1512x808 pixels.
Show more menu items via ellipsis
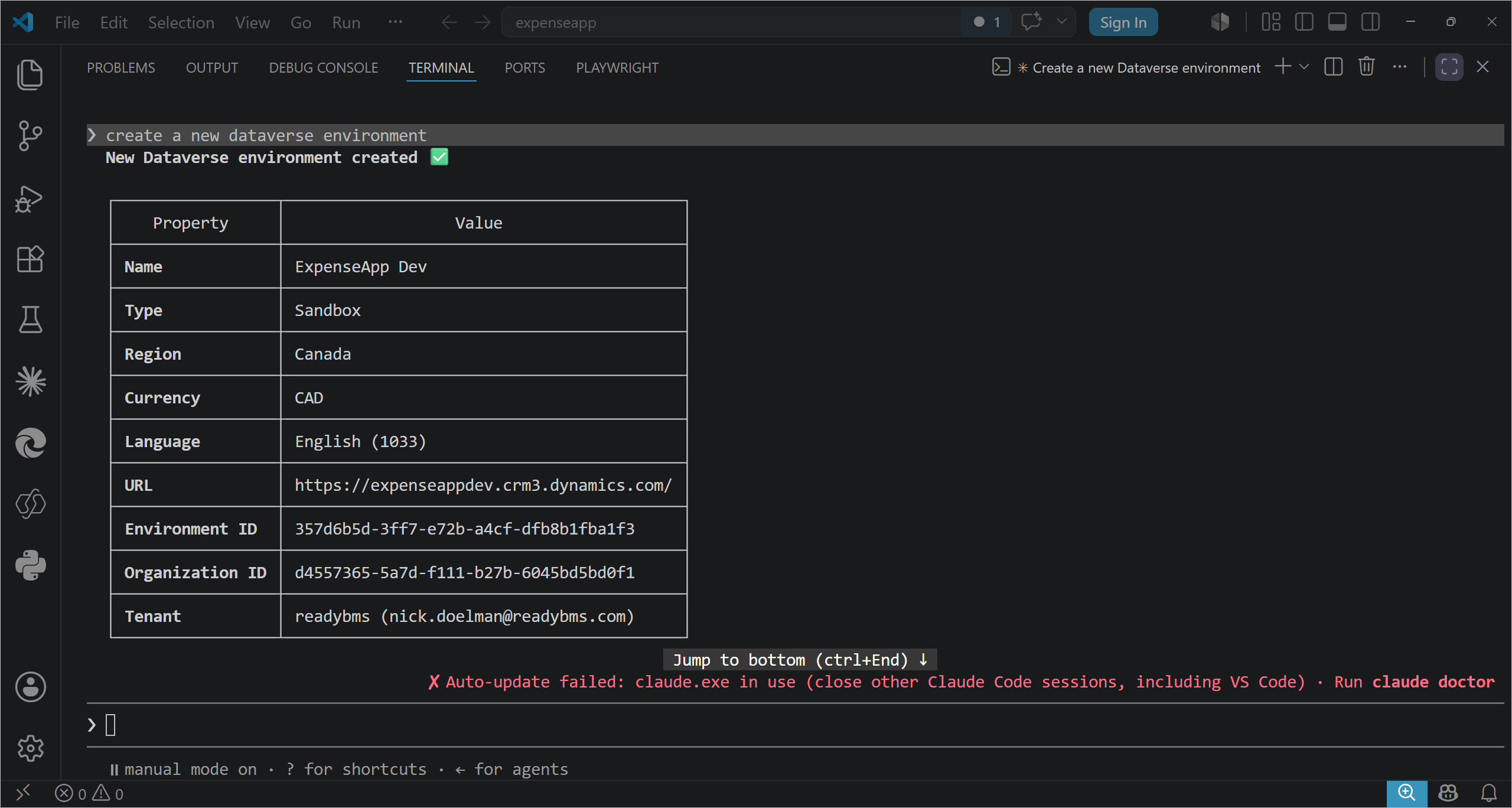[x=395, y=22]
